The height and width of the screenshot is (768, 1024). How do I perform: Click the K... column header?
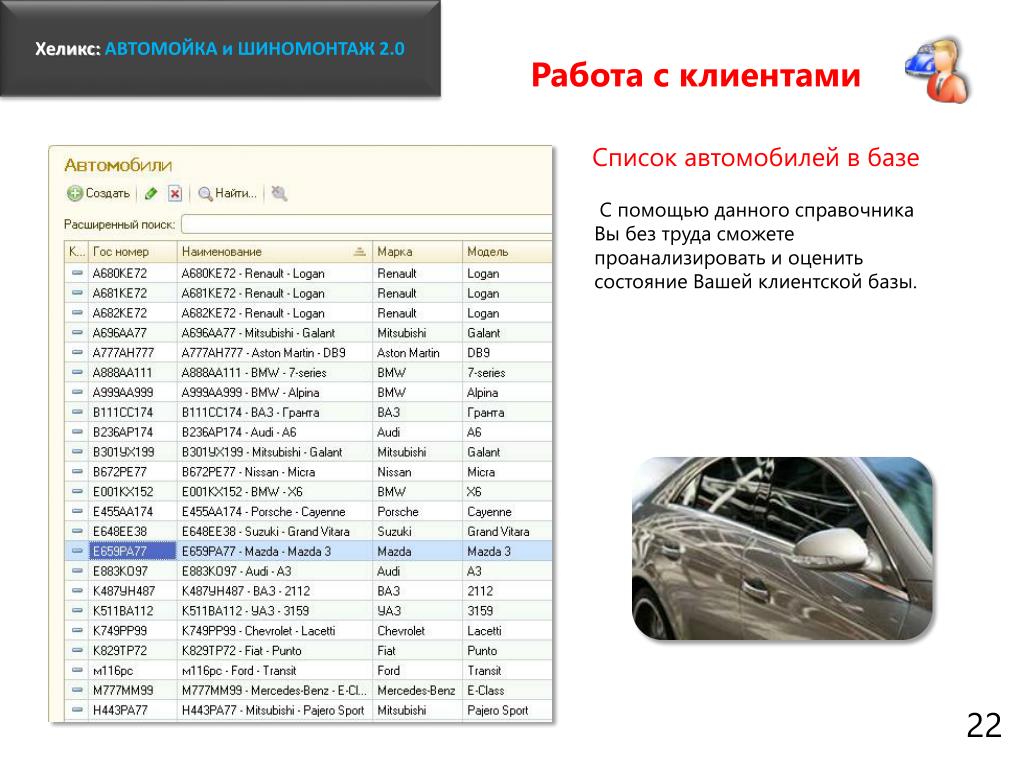point(76,251)
